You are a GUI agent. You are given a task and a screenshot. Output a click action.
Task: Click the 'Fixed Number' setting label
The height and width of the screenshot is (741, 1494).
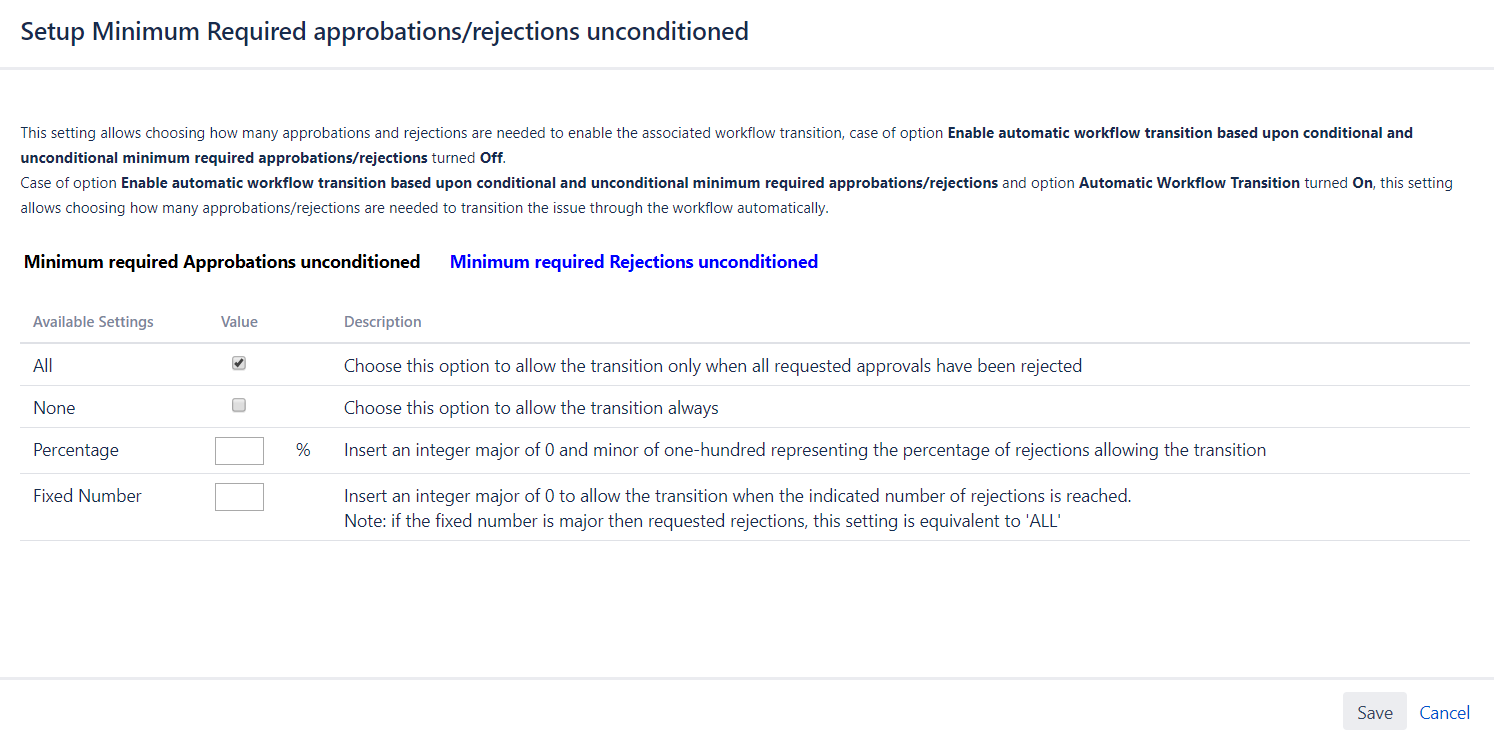coord(87,496)
